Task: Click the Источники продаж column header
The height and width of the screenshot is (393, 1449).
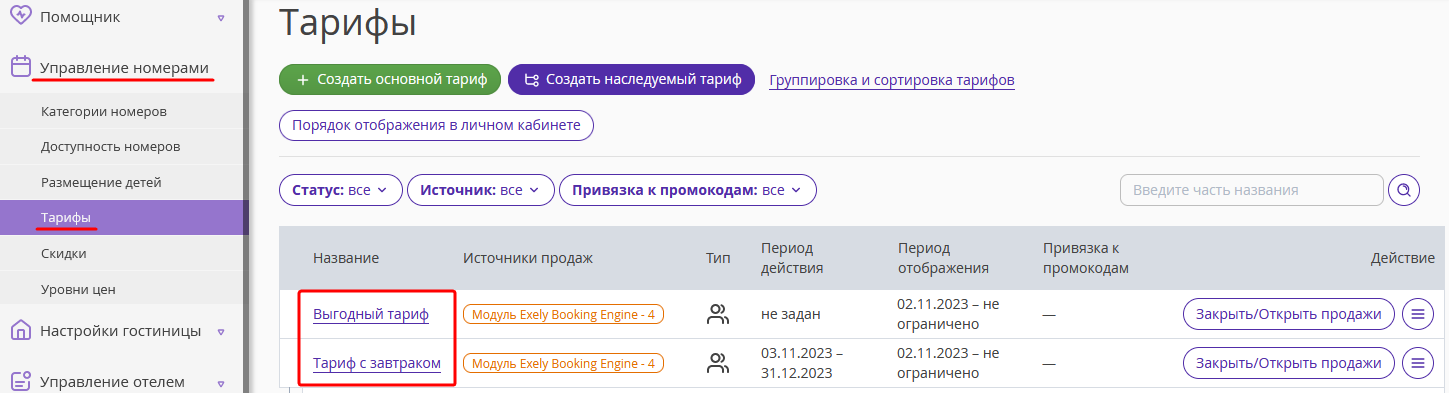Action: [x=528, y=258]
